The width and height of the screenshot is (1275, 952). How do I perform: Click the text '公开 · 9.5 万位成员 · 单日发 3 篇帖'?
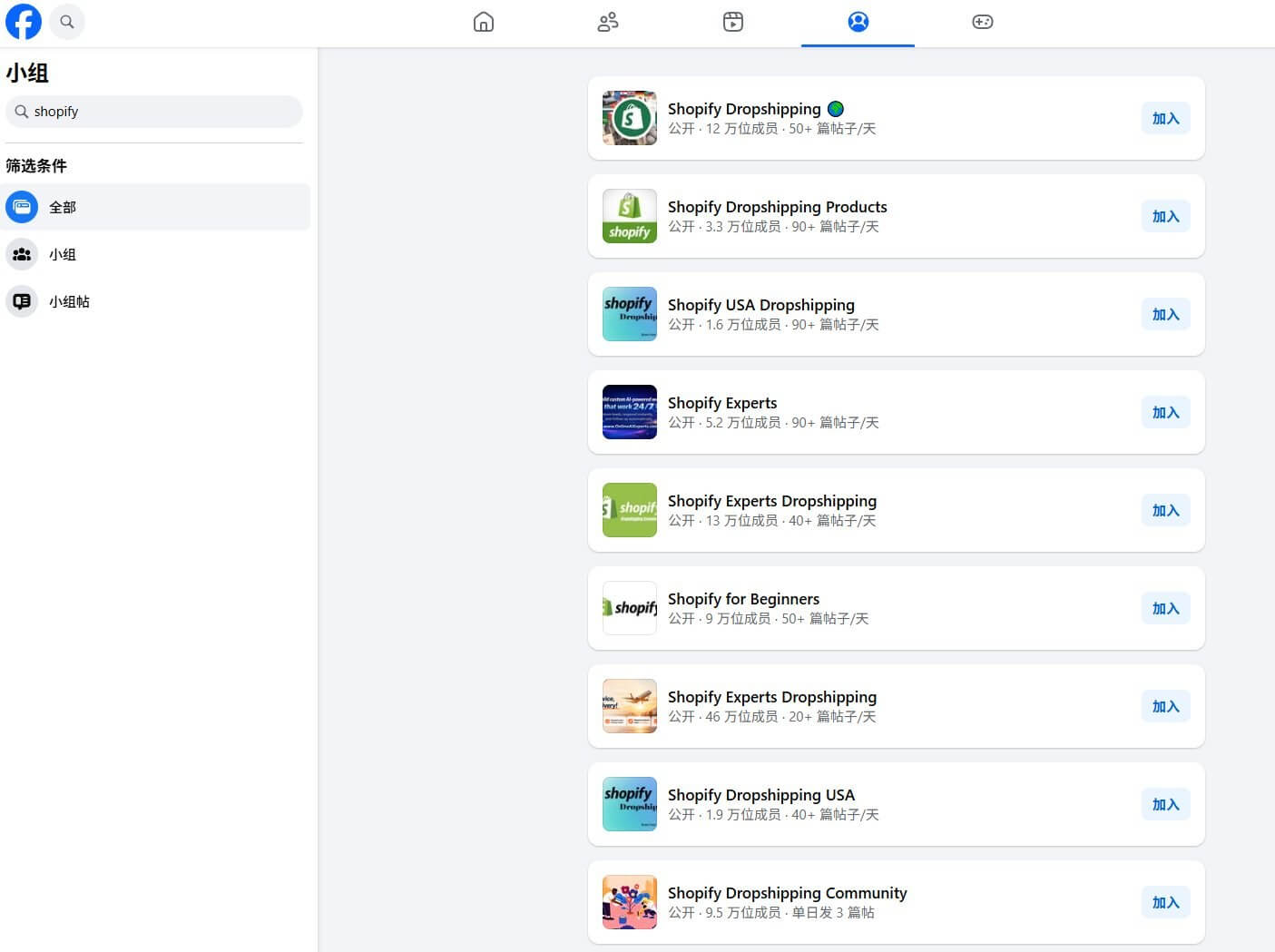click(771, 913)
